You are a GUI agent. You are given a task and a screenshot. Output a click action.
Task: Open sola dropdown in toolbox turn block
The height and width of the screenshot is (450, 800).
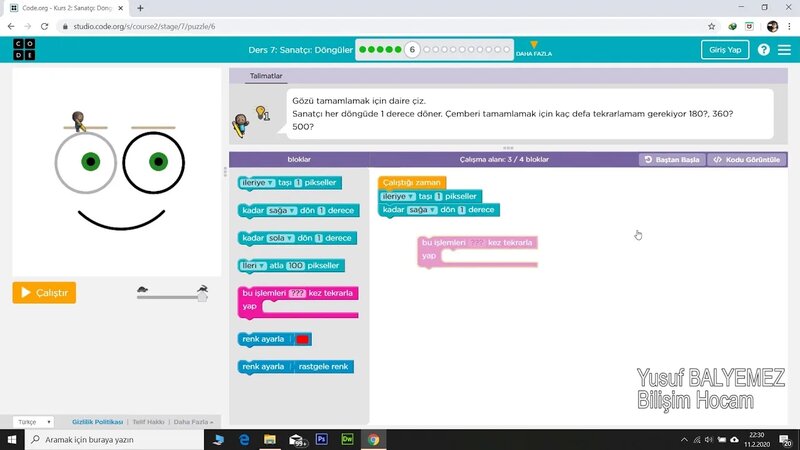[281, 238]
